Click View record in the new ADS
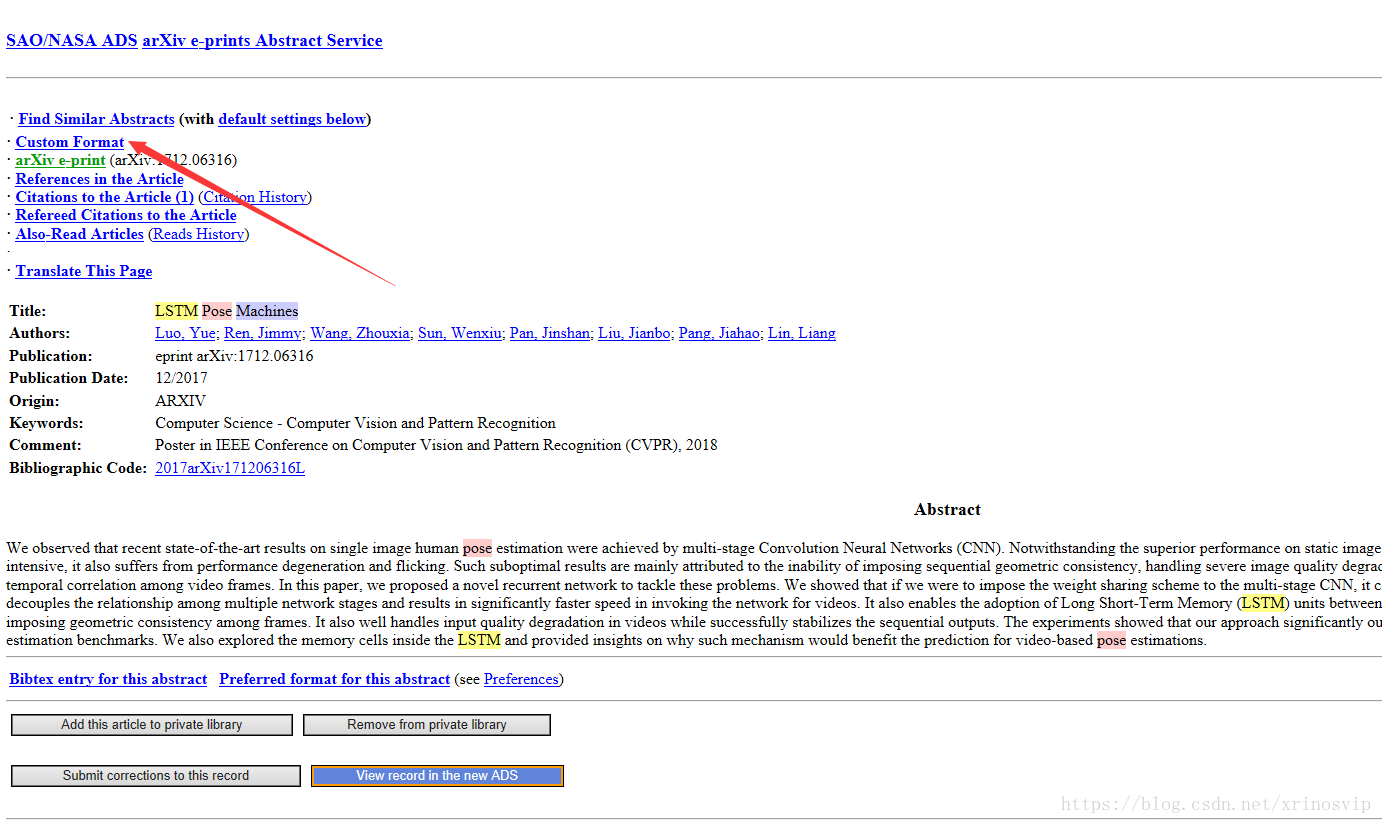 [x=437, y=776]
